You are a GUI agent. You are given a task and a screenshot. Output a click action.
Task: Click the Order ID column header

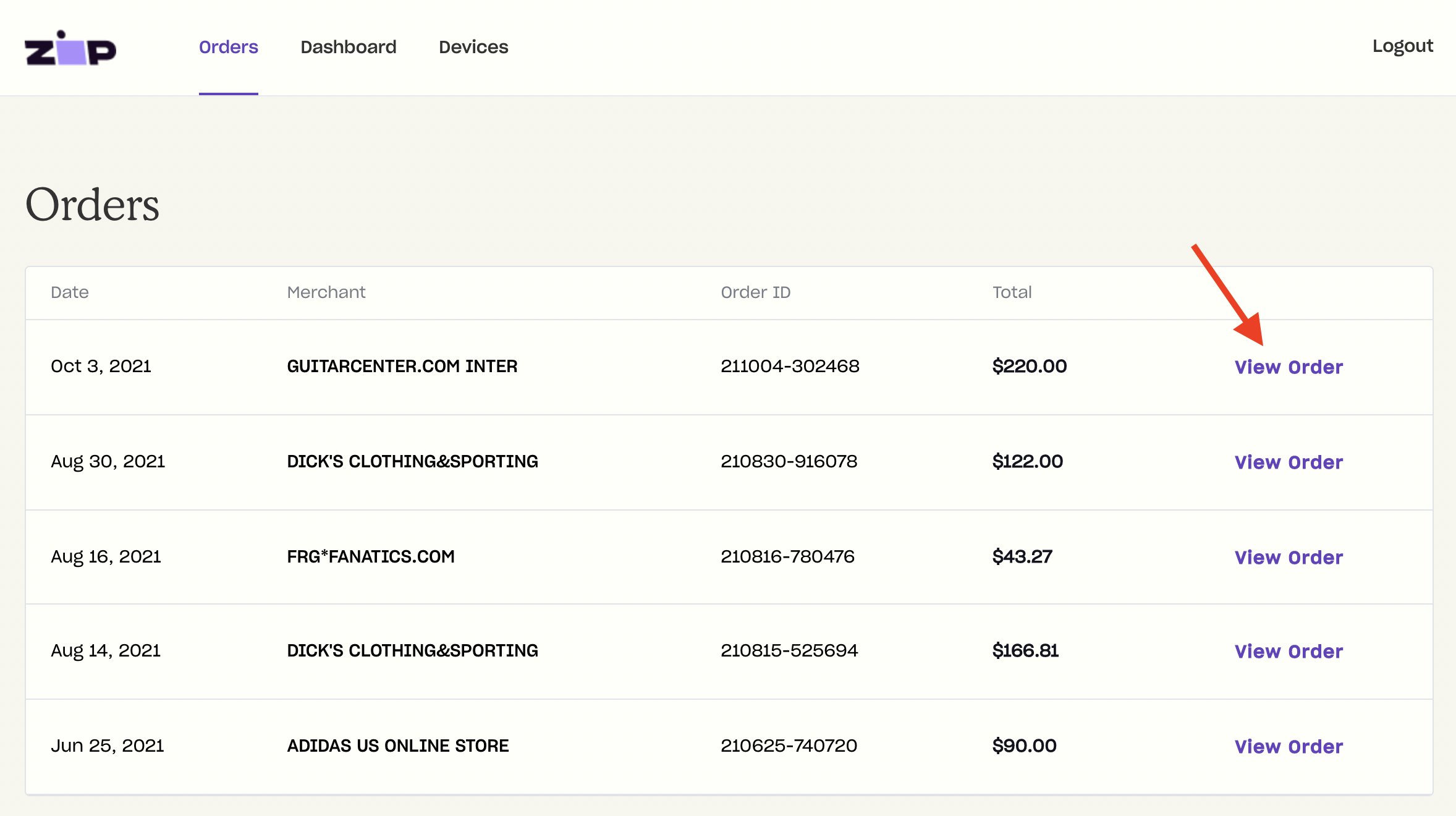756,292
